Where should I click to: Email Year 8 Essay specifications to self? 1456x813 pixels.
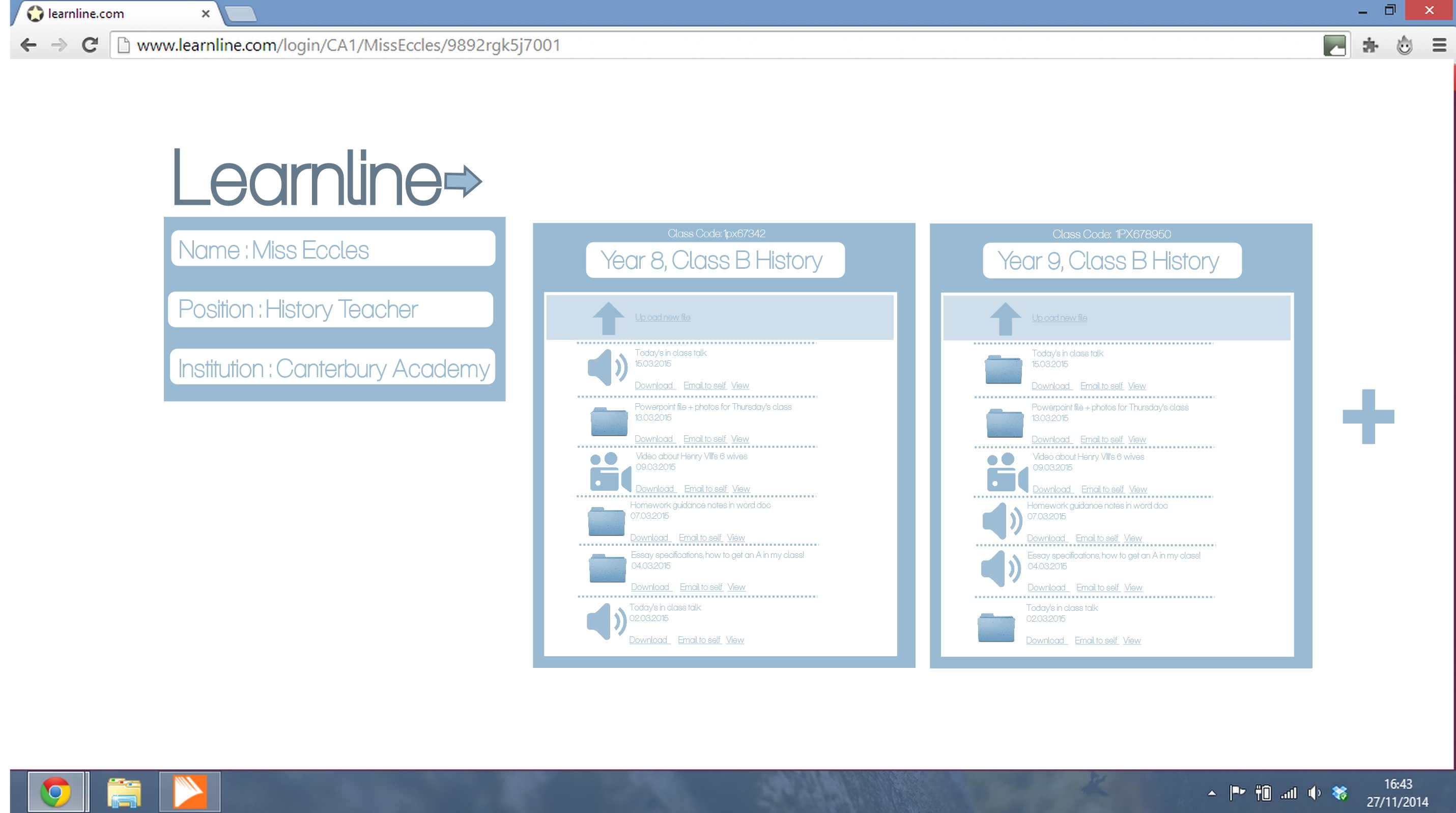(x=701, y=587)
